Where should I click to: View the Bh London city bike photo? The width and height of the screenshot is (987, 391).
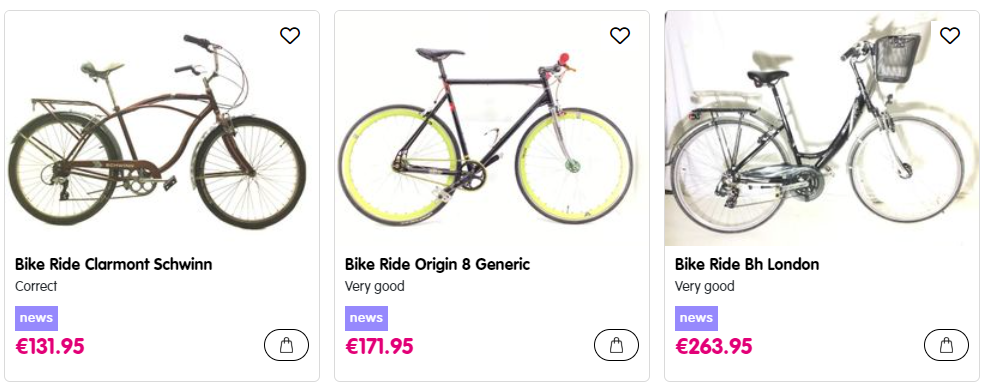(821, 128)
